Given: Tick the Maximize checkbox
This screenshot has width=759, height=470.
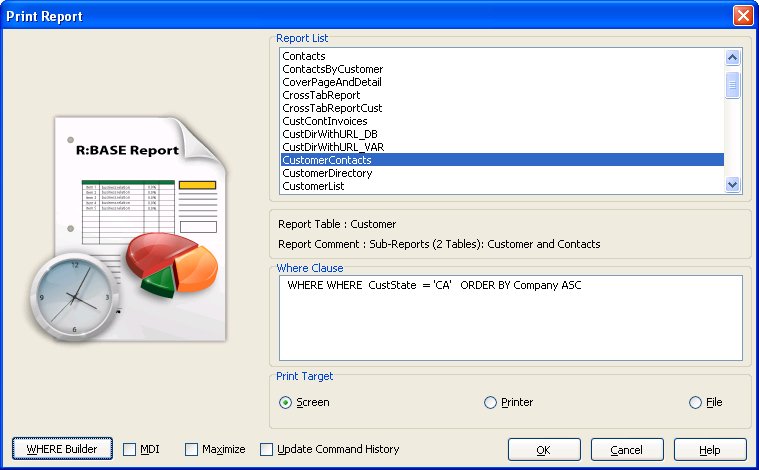Looking at the screenshot, I should (192, 450).
